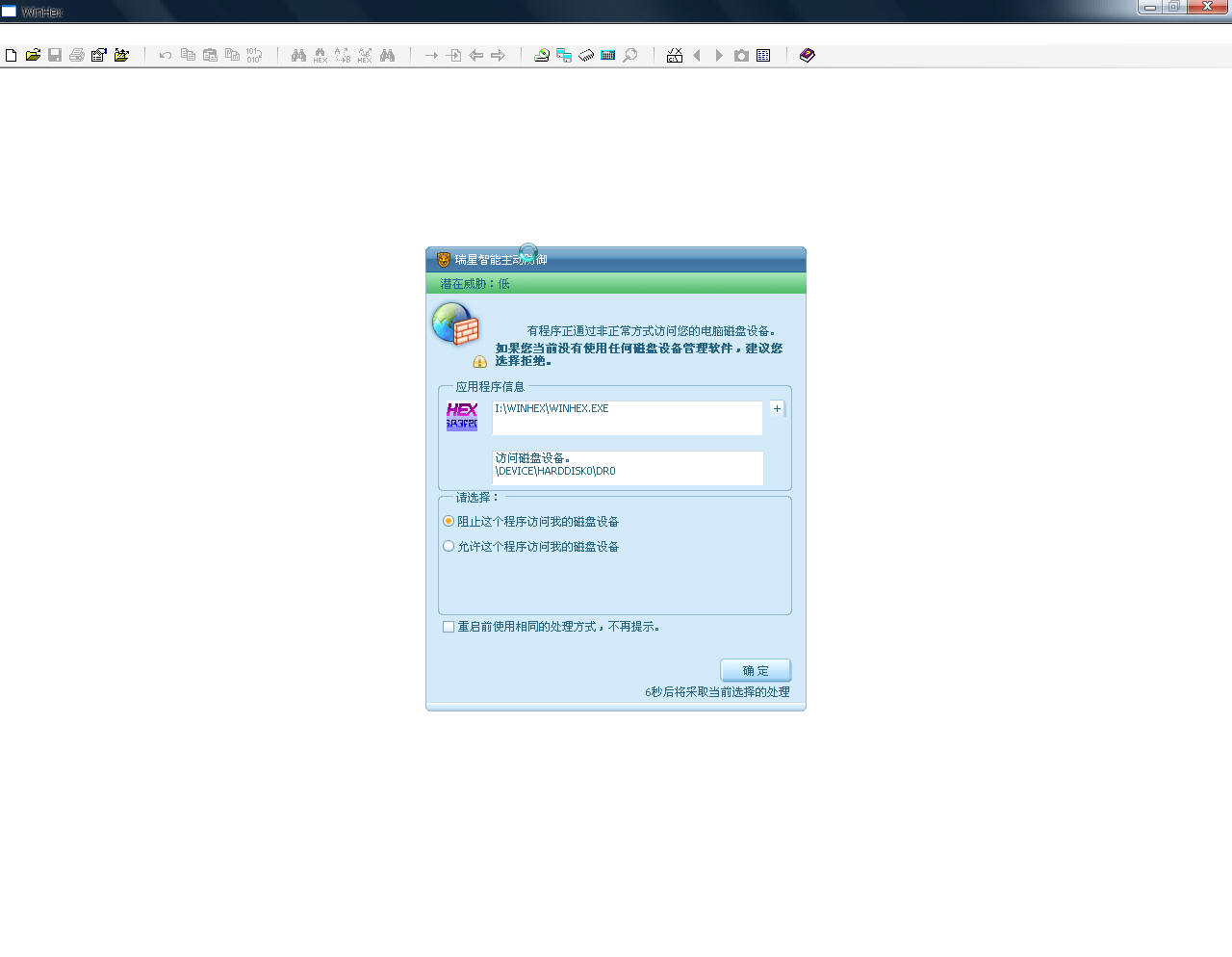Open the file Properties icon in the toolbar
Screen dimensions: 1232x957
click(98, 55)
